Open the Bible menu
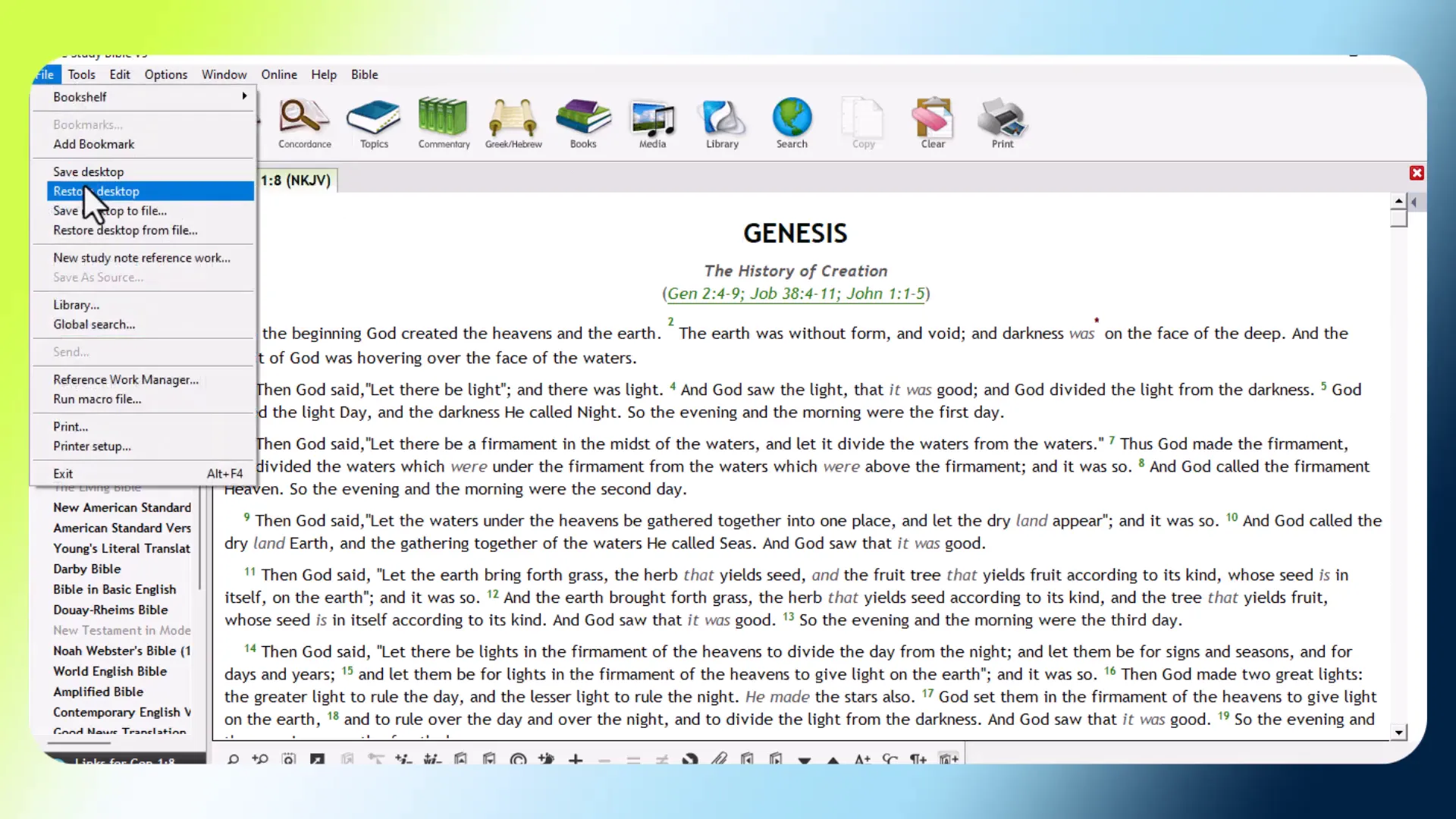 pos(364,74)
